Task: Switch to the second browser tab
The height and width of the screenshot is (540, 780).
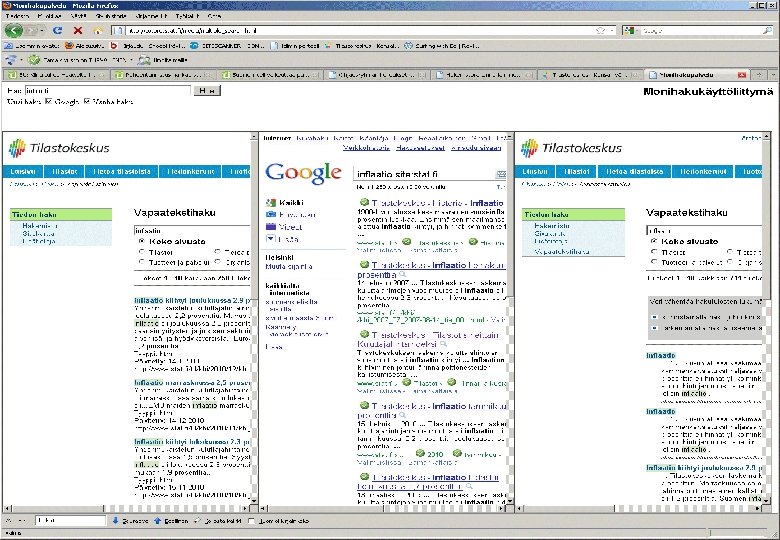Action: point(163,75)
